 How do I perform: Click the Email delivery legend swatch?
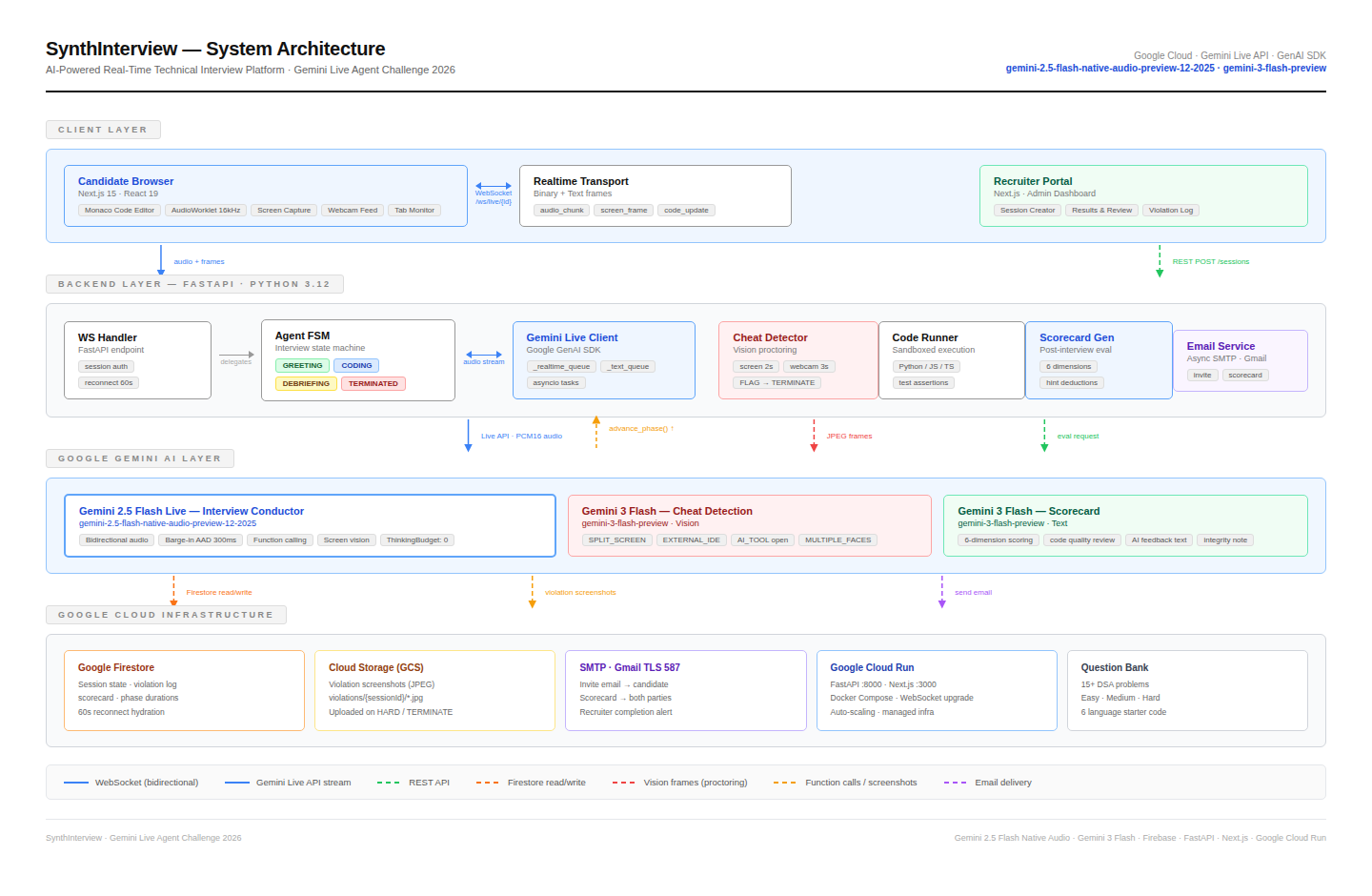pyautogui.click(x=955, y=783)
